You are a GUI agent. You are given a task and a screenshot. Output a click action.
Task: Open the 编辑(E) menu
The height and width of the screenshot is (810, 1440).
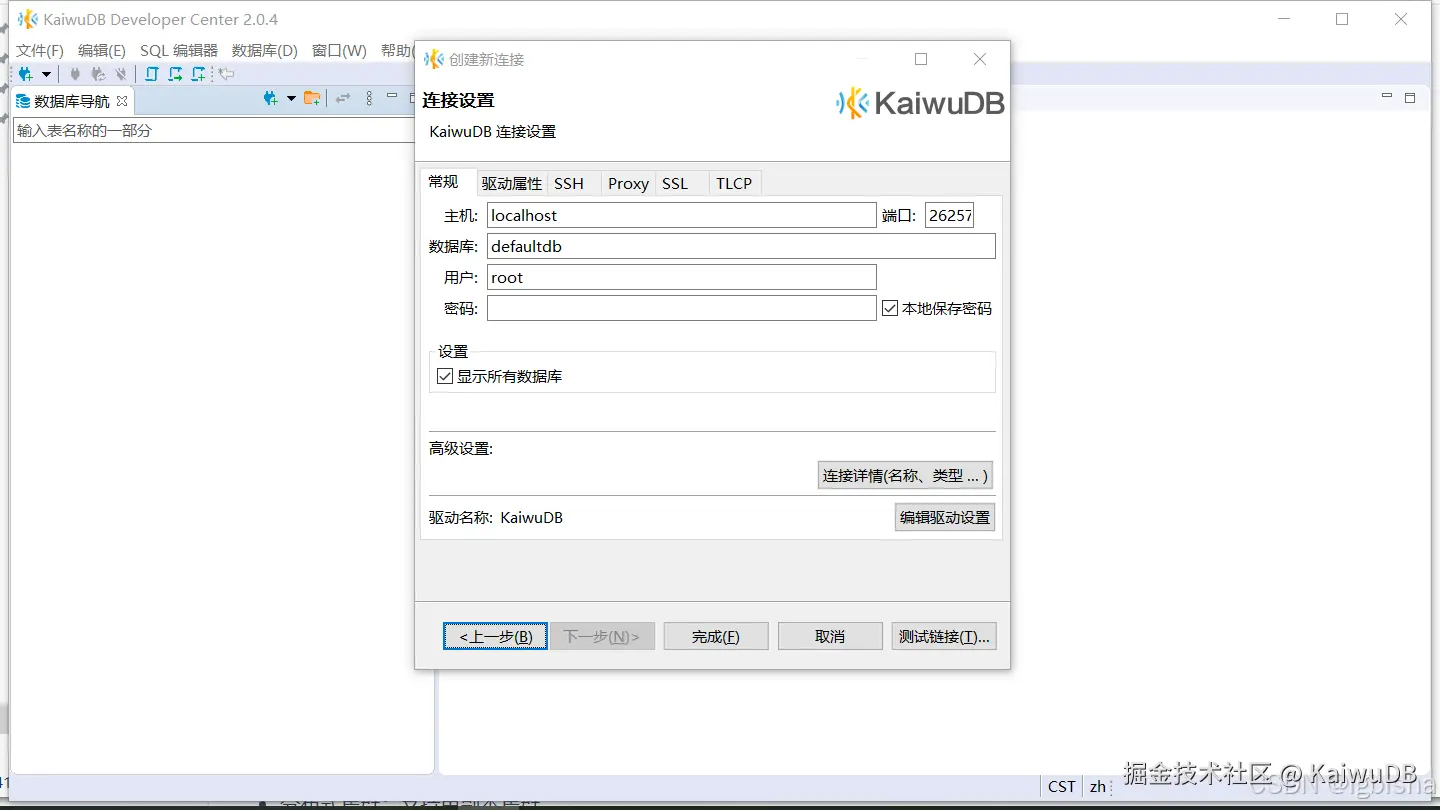coord(102,50)
